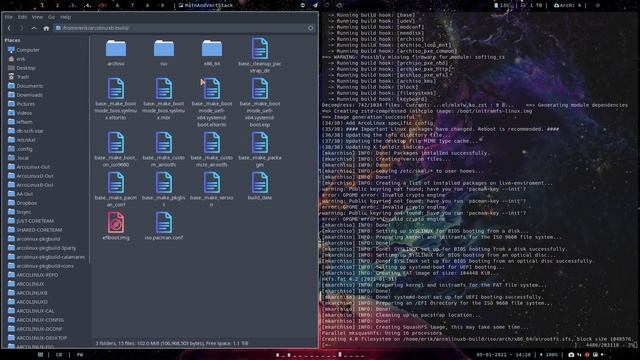Open the Go menu
Image resolution: width=640 pixels, height=360 pixels.
coord(51,17)
